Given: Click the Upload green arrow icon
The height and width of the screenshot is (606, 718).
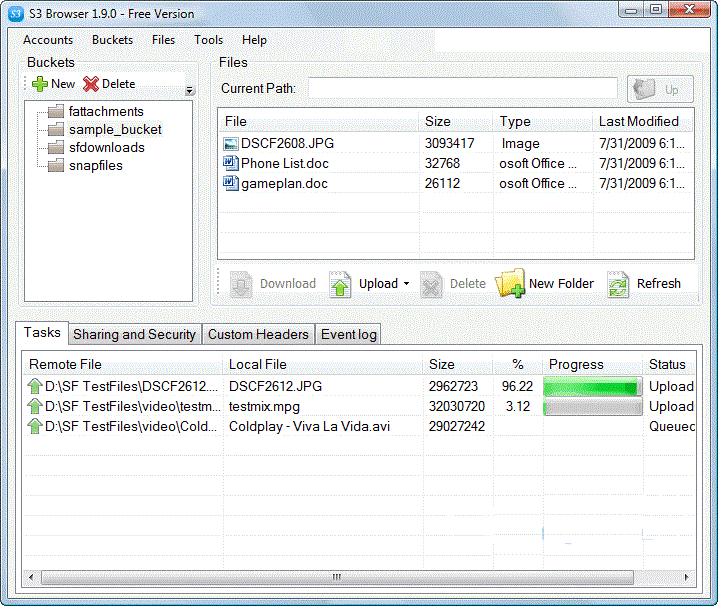Looking at the screenshot, I should click(341, 284).
